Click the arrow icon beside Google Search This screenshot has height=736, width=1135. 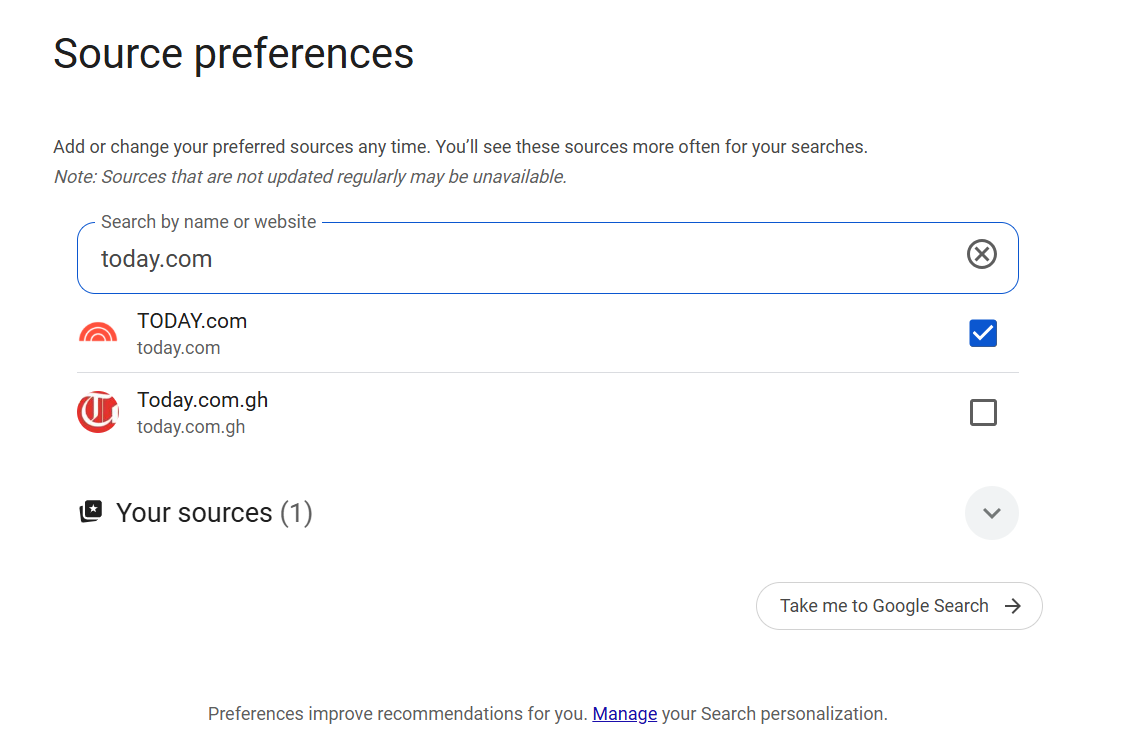click(1013, 606)
